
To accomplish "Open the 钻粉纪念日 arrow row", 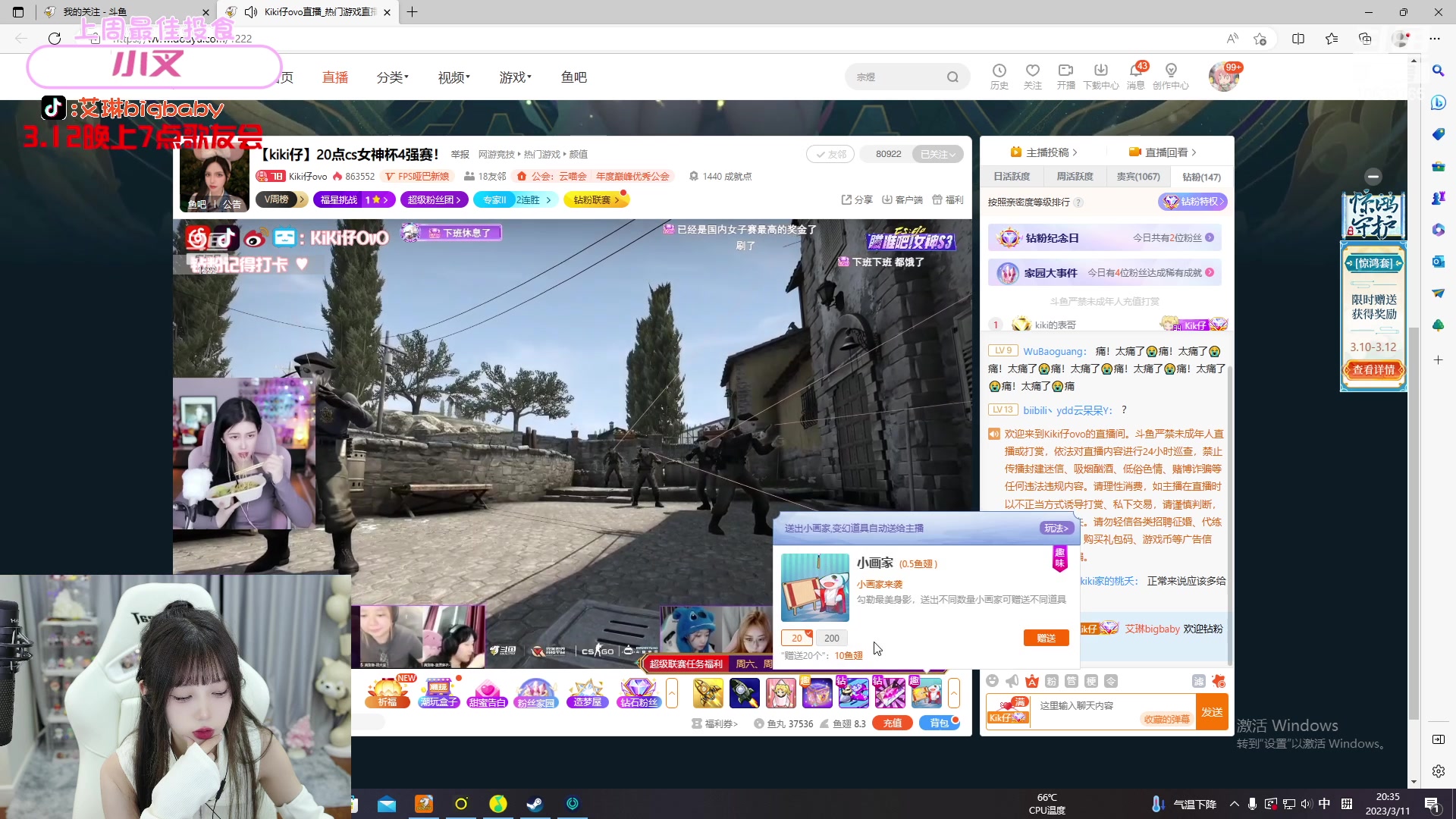I will click(1104, 238).
